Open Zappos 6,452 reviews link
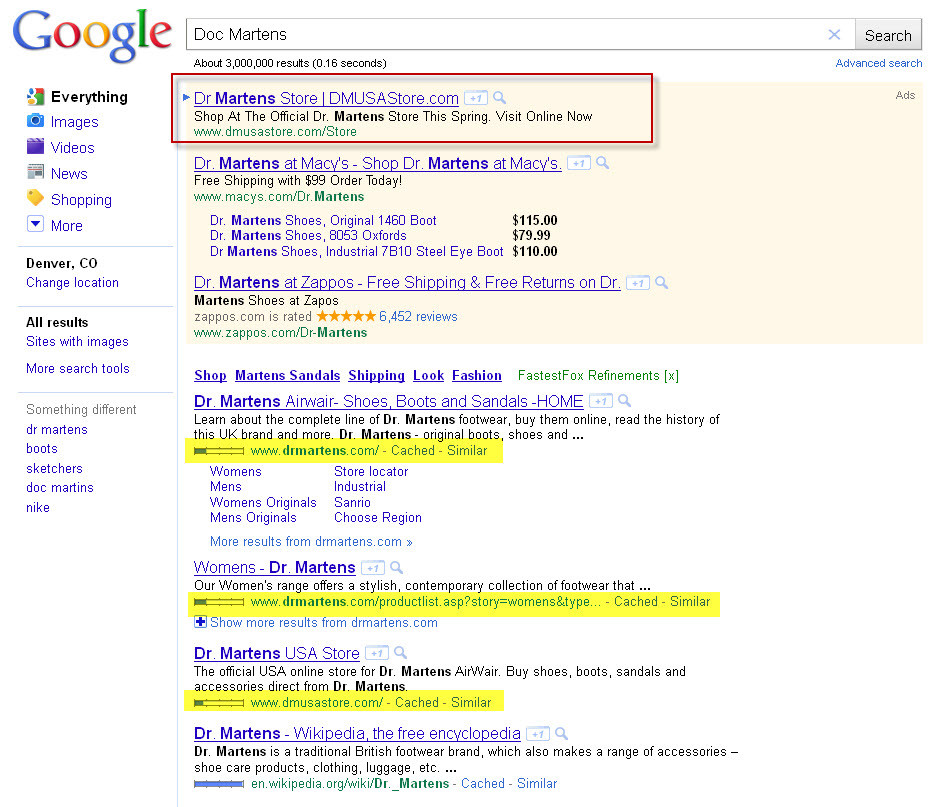Viewport: 928px width, 807px height. click(418, 317)
